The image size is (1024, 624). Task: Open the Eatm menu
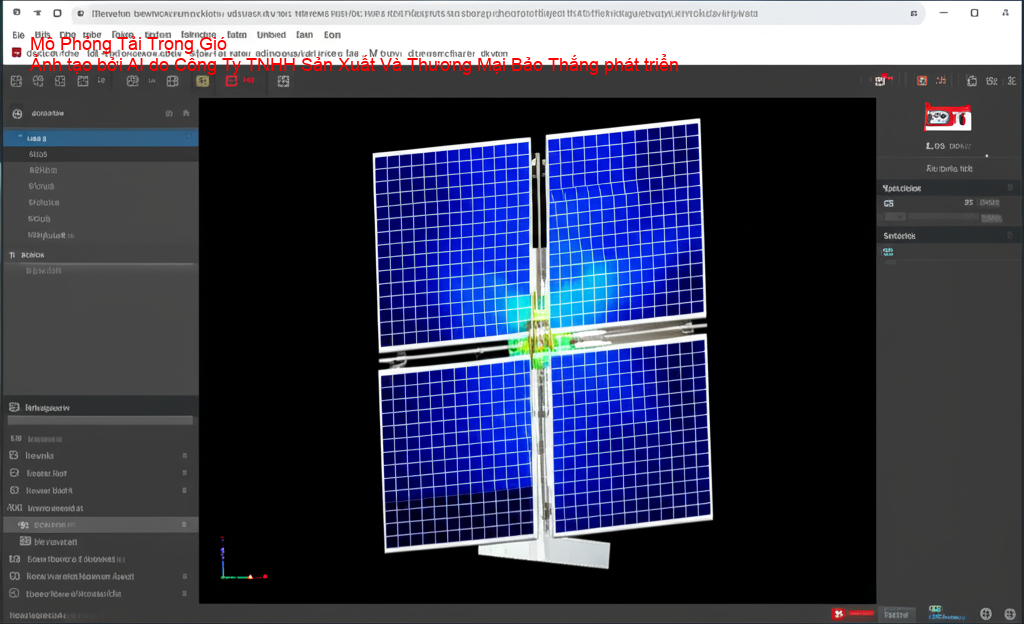[237, 35]
